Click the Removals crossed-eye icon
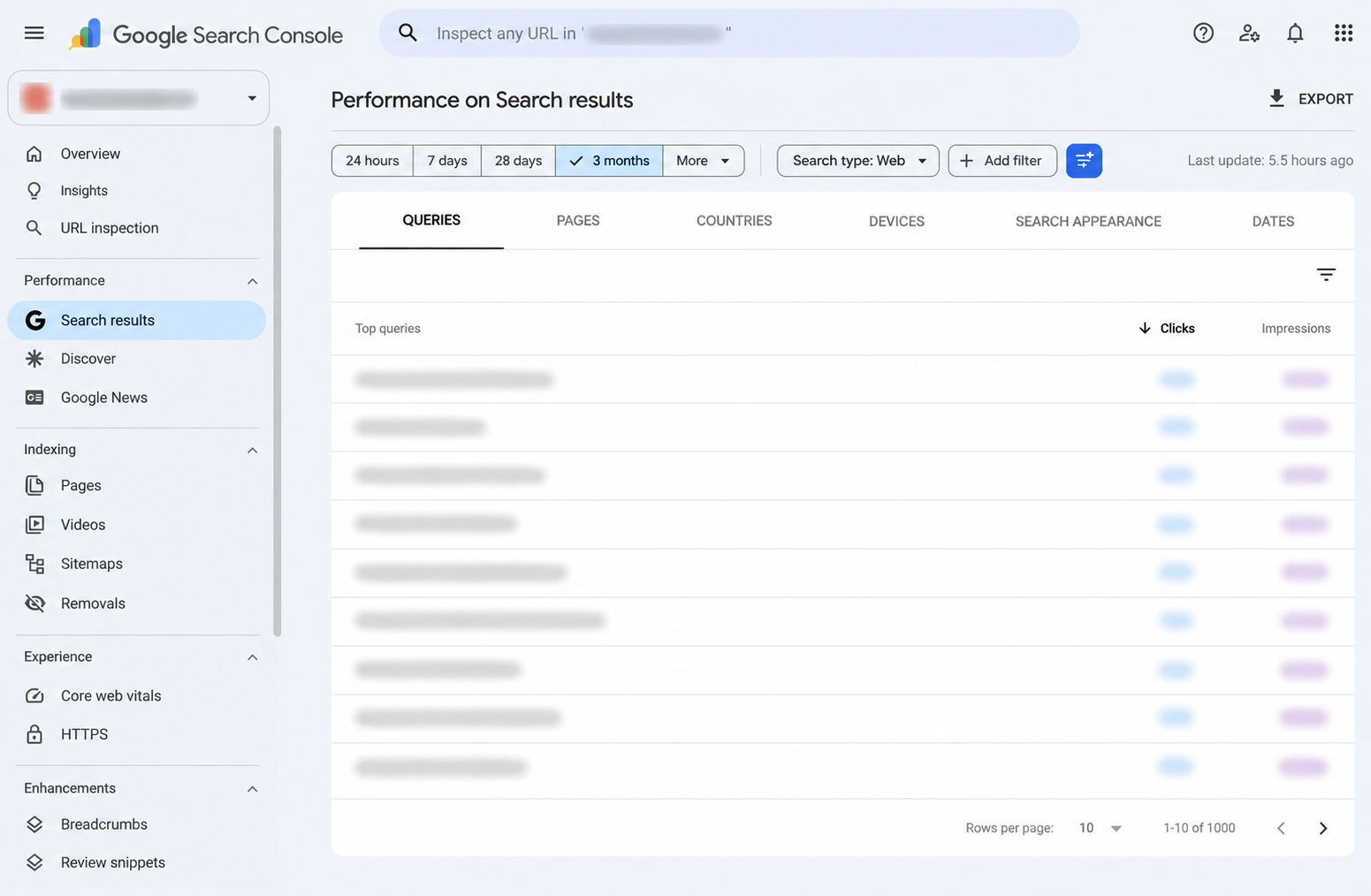1371x896 pixels. point(34,603)
